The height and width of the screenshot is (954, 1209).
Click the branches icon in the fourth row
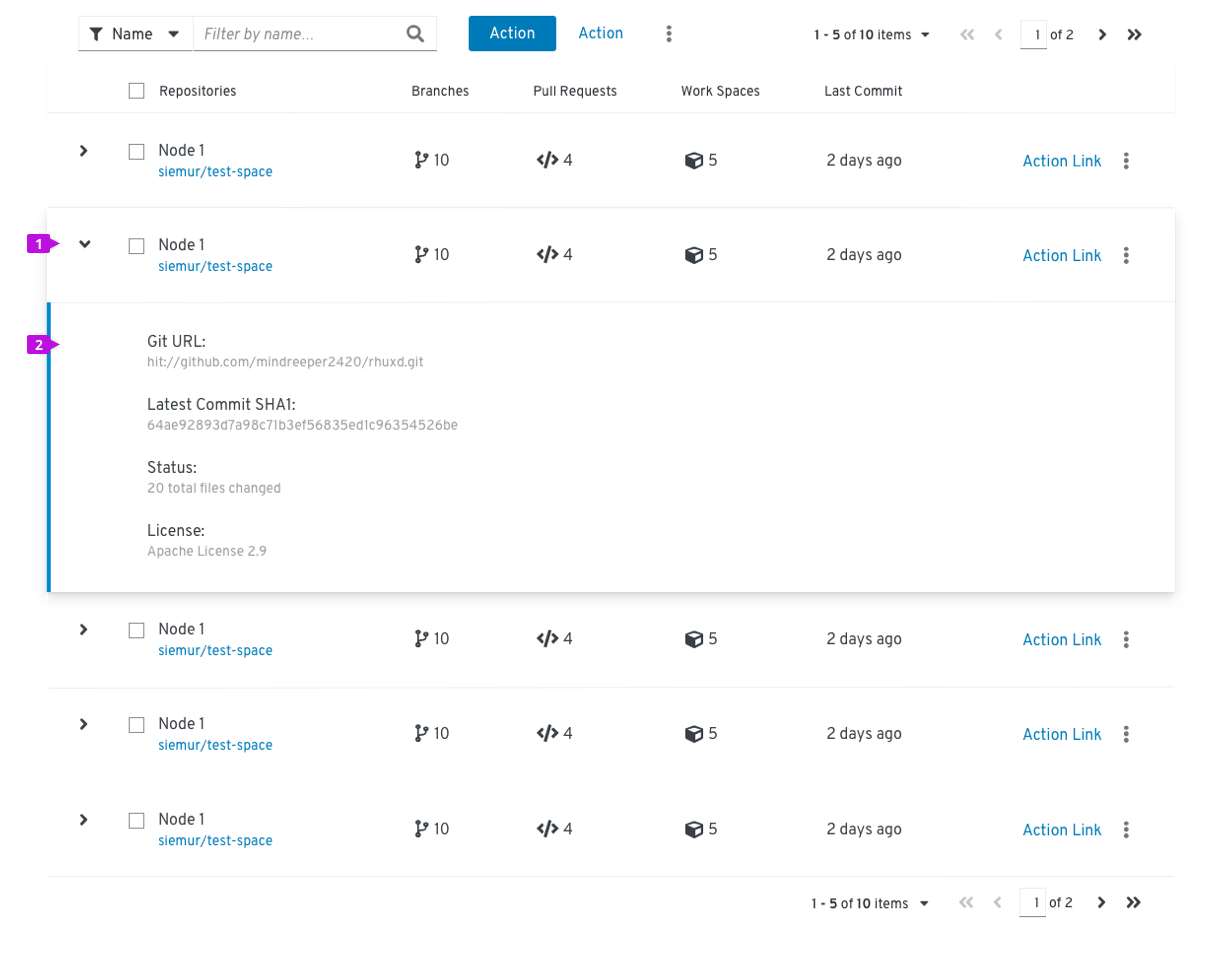pos(421,734)
